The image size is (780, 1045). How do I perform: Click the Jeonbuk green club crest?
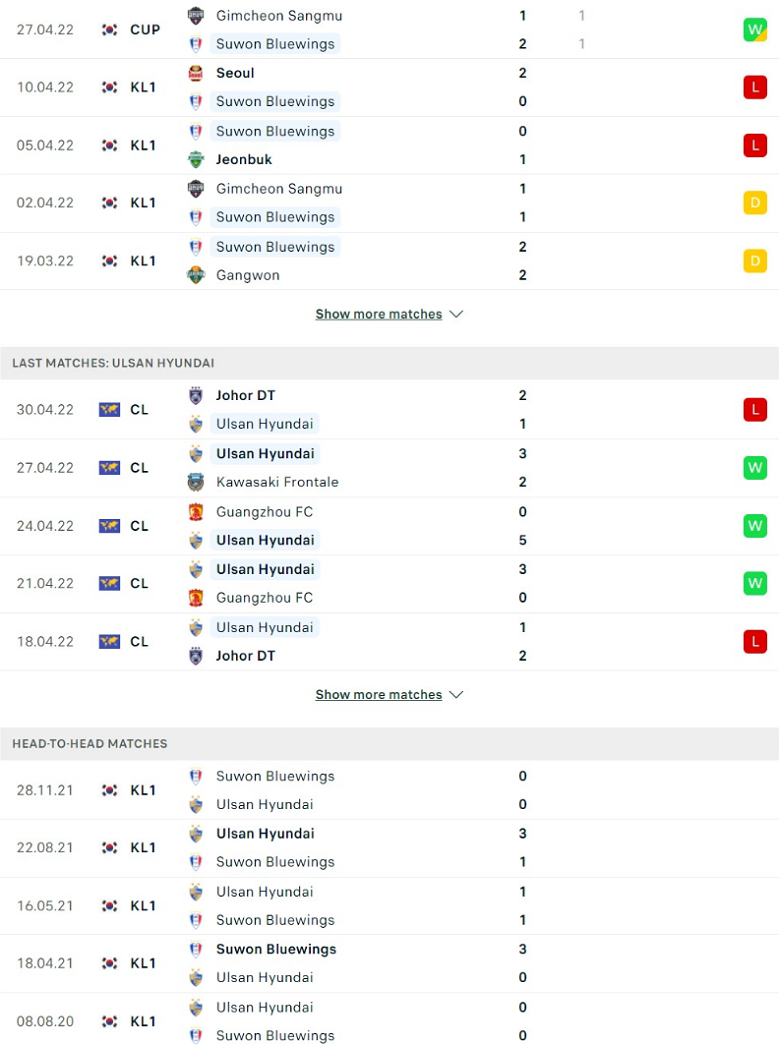coord(195,159)
